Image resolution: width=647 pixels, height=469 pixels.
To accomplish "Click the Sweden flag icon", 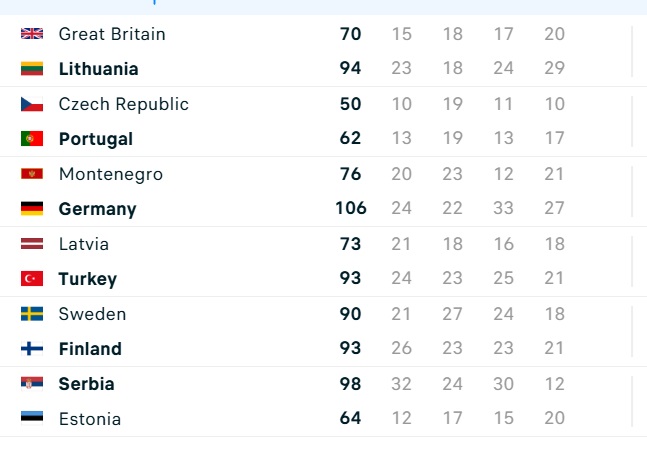I will pyautogui.click(x=32, y=314).
